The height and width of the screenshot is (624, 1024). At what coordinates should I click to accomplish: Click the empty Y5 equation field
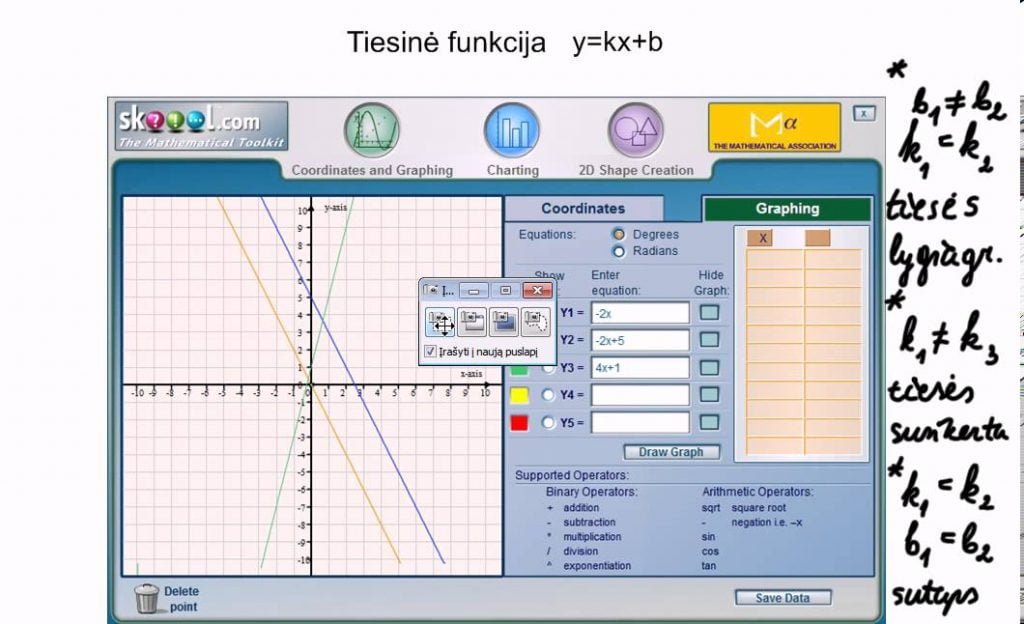(640, 422)
